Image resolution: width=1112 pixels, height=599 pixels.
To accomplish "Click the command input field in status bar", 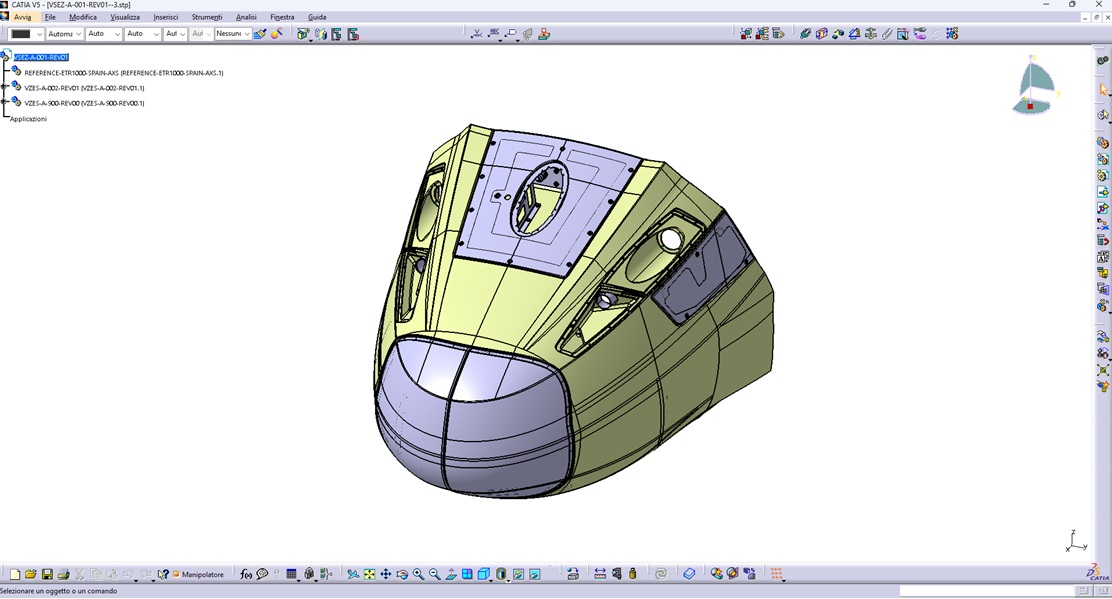I will coord(987,590).
